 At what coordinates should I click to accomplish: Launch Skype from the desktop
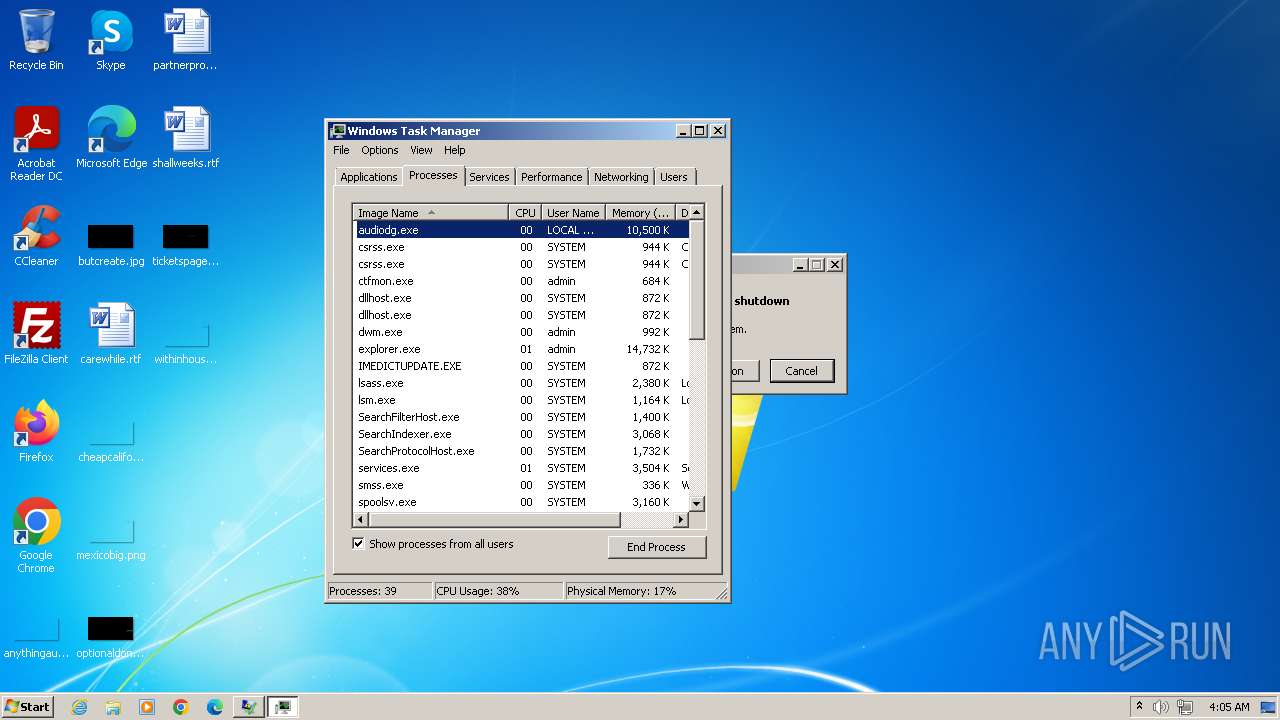[111, 40]
